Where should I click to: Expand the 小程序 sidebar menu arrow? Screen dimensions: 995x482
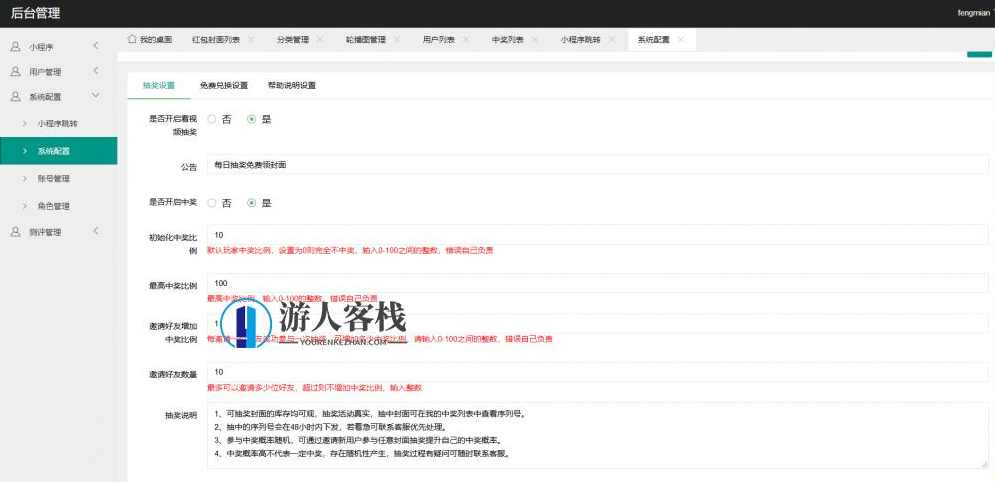(96, 46)
